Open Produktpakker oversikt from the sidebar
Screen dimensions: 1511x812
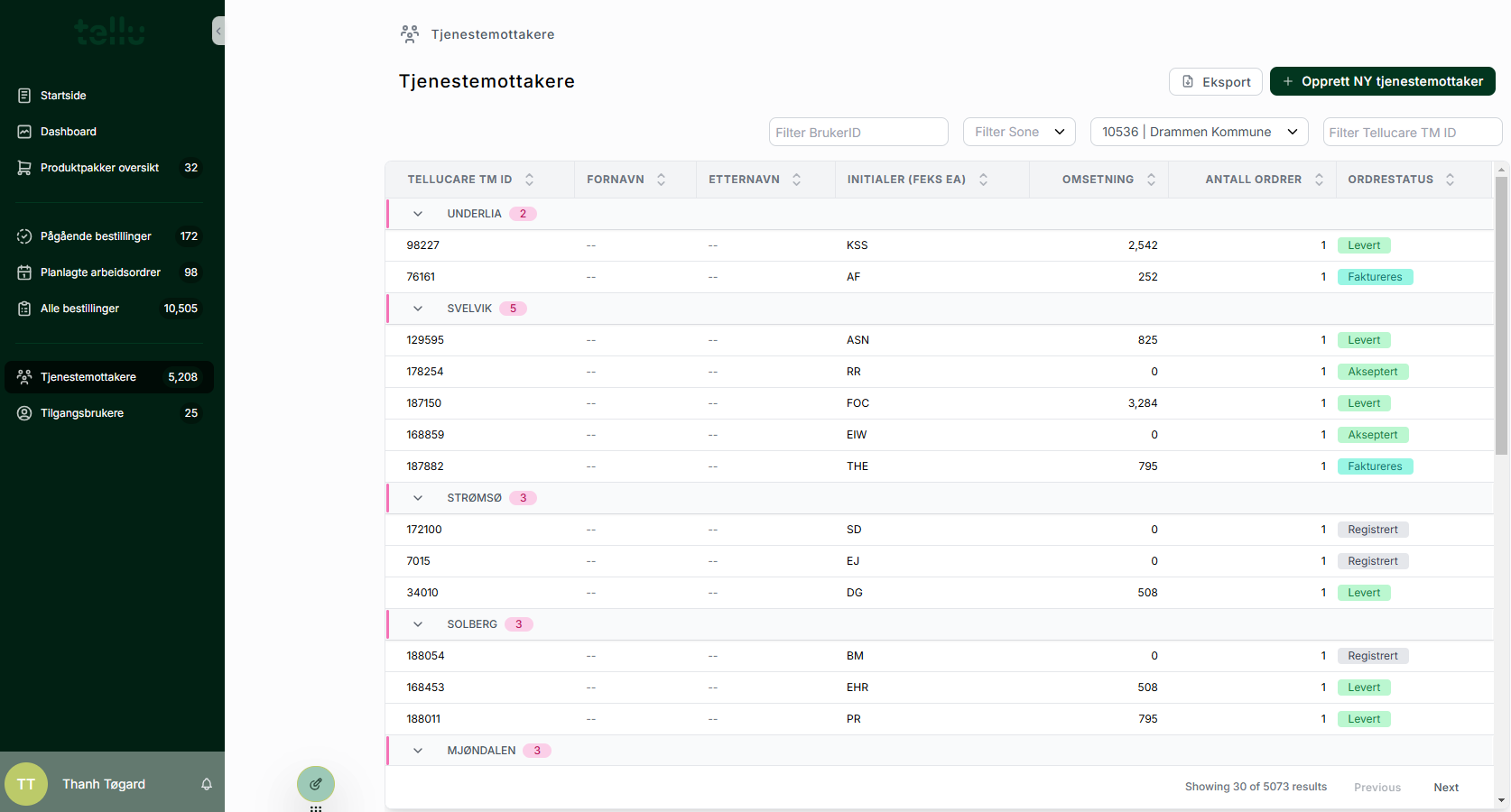point(99,168)
